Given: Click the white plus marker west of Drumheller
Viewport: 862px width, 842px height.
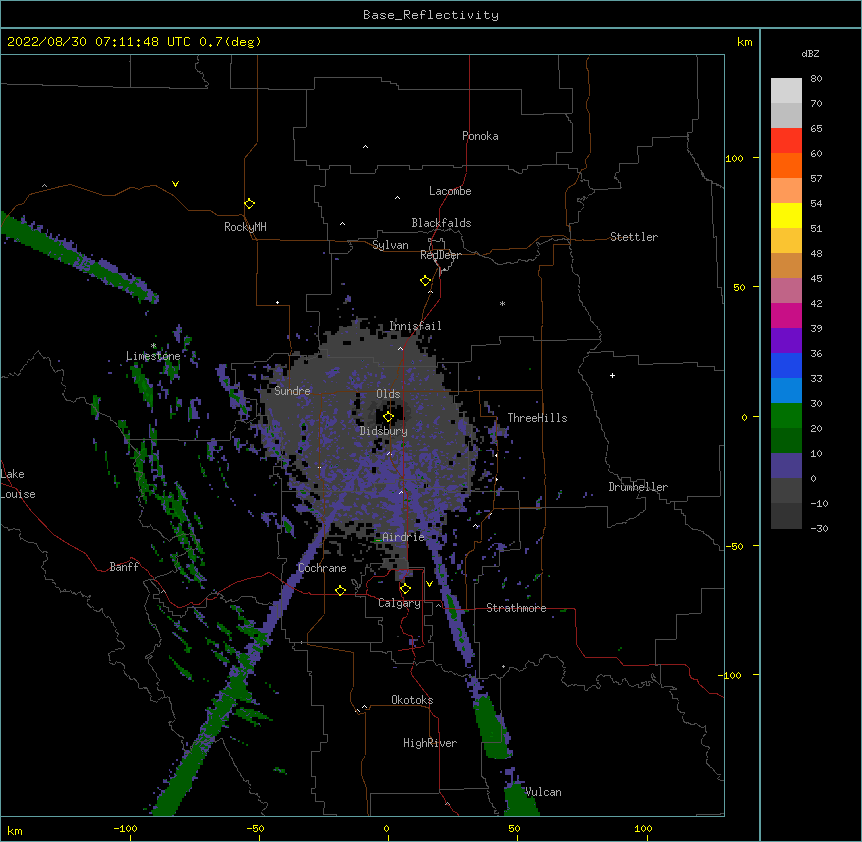Looking at the screenshot, I should tap(612, 375).
